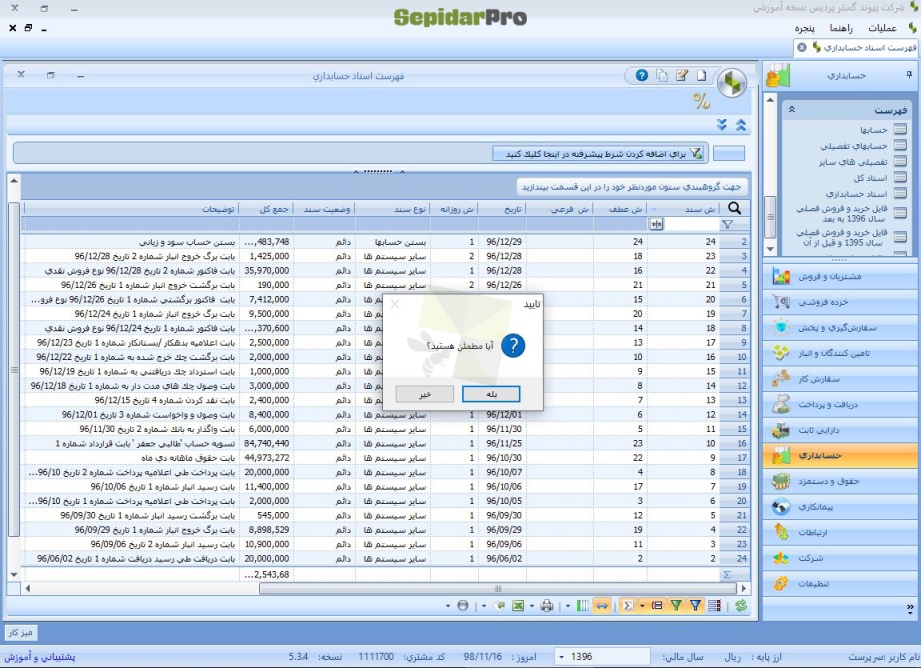921x668 pixels.
Task: Open the اسناد کل list
Action: 870,178
